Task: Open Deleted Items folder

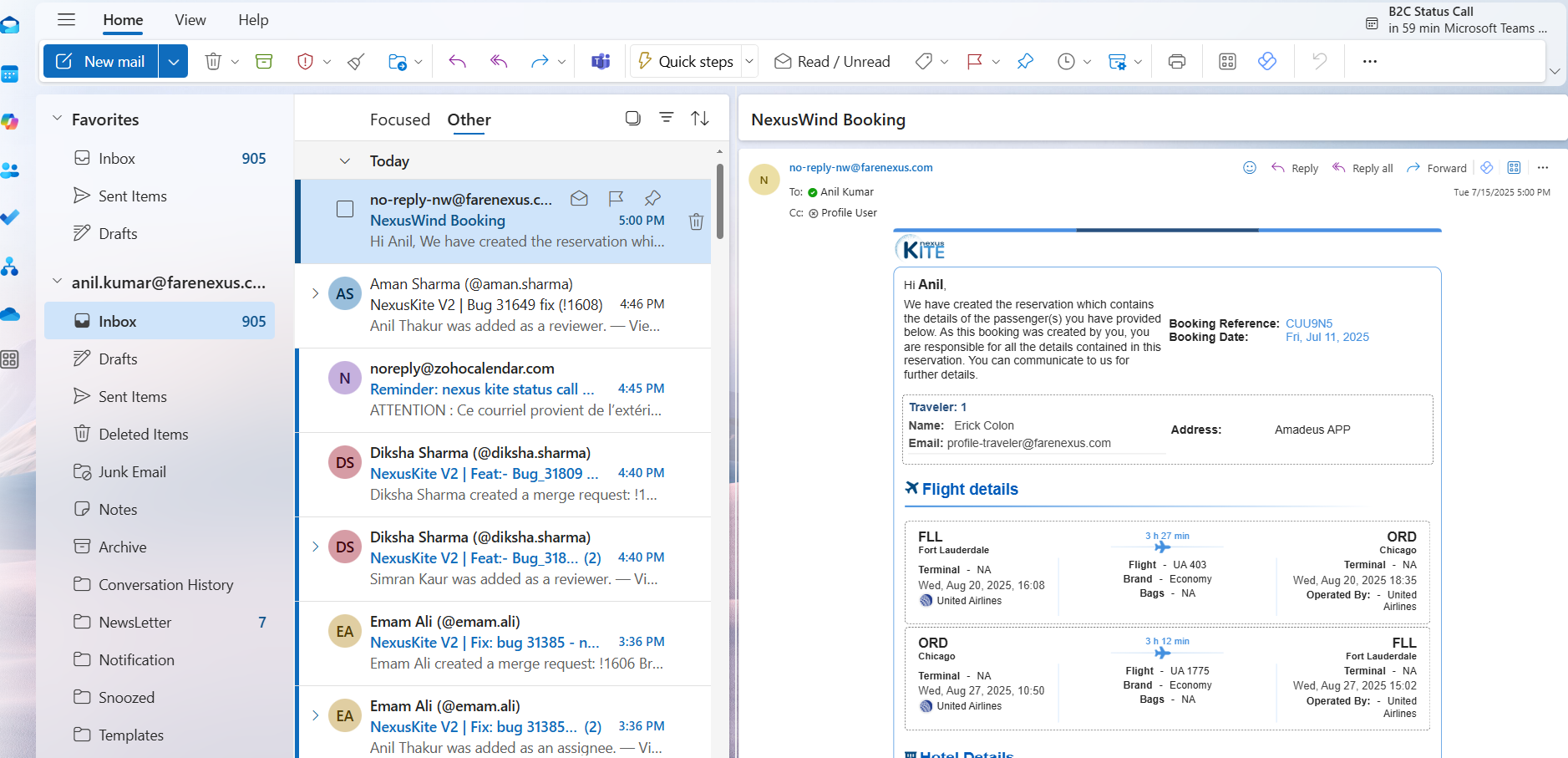Action: pos(160,434)
